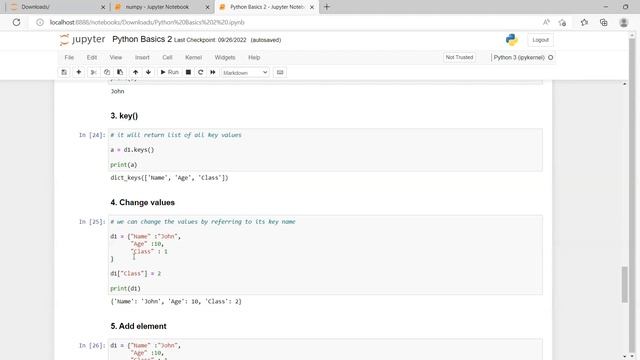Add page to favorites star icon
The width and height of the screenshot is (640, 360).
[x=562, y=22]
